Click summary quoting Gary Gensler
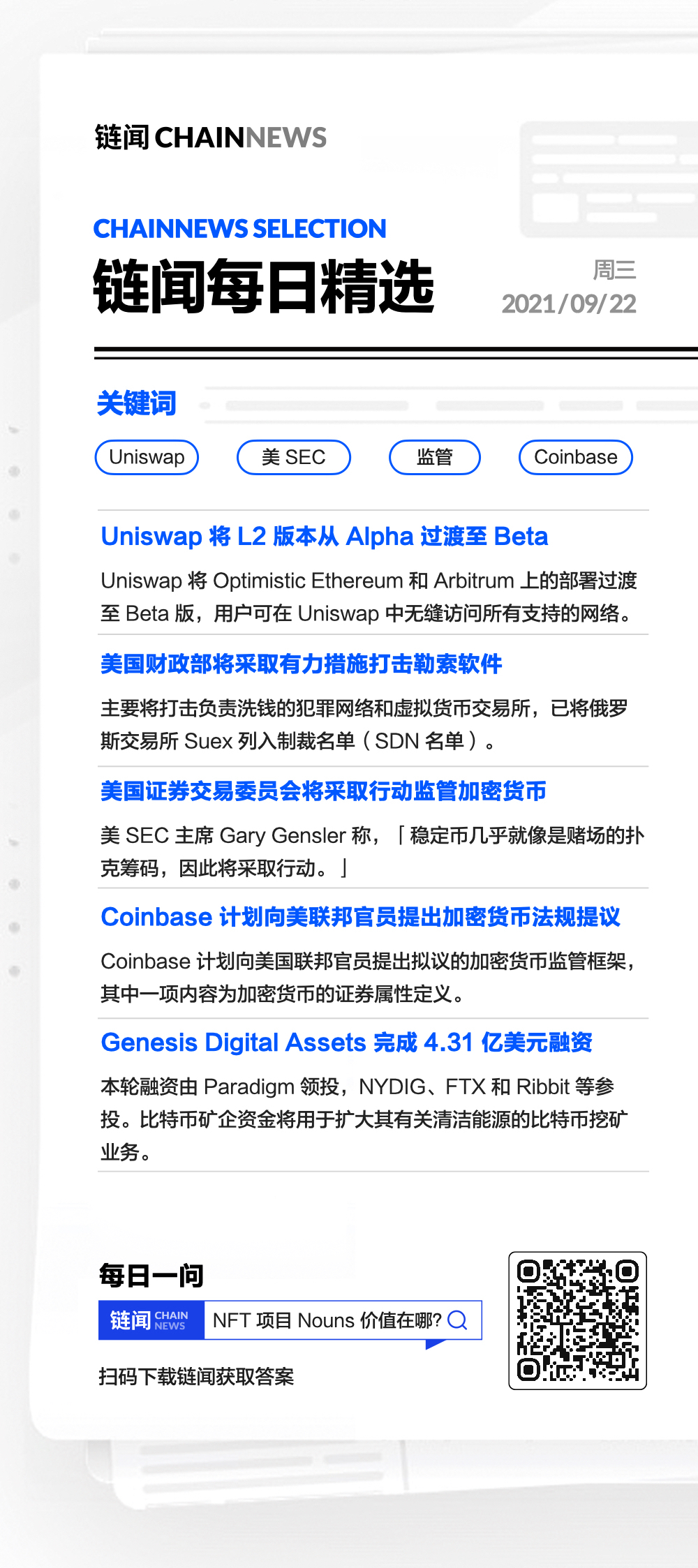This screenshot has width=698, height=1568. coord(373,851)
